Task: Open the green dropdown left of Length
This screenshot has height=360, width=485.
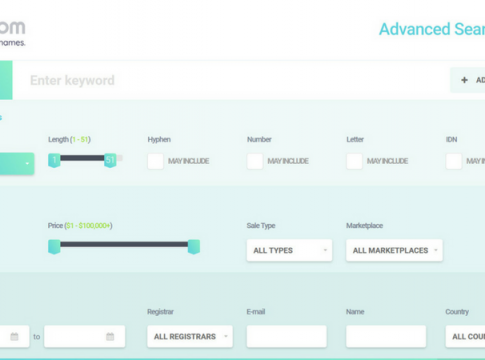Action: point(17,164)
